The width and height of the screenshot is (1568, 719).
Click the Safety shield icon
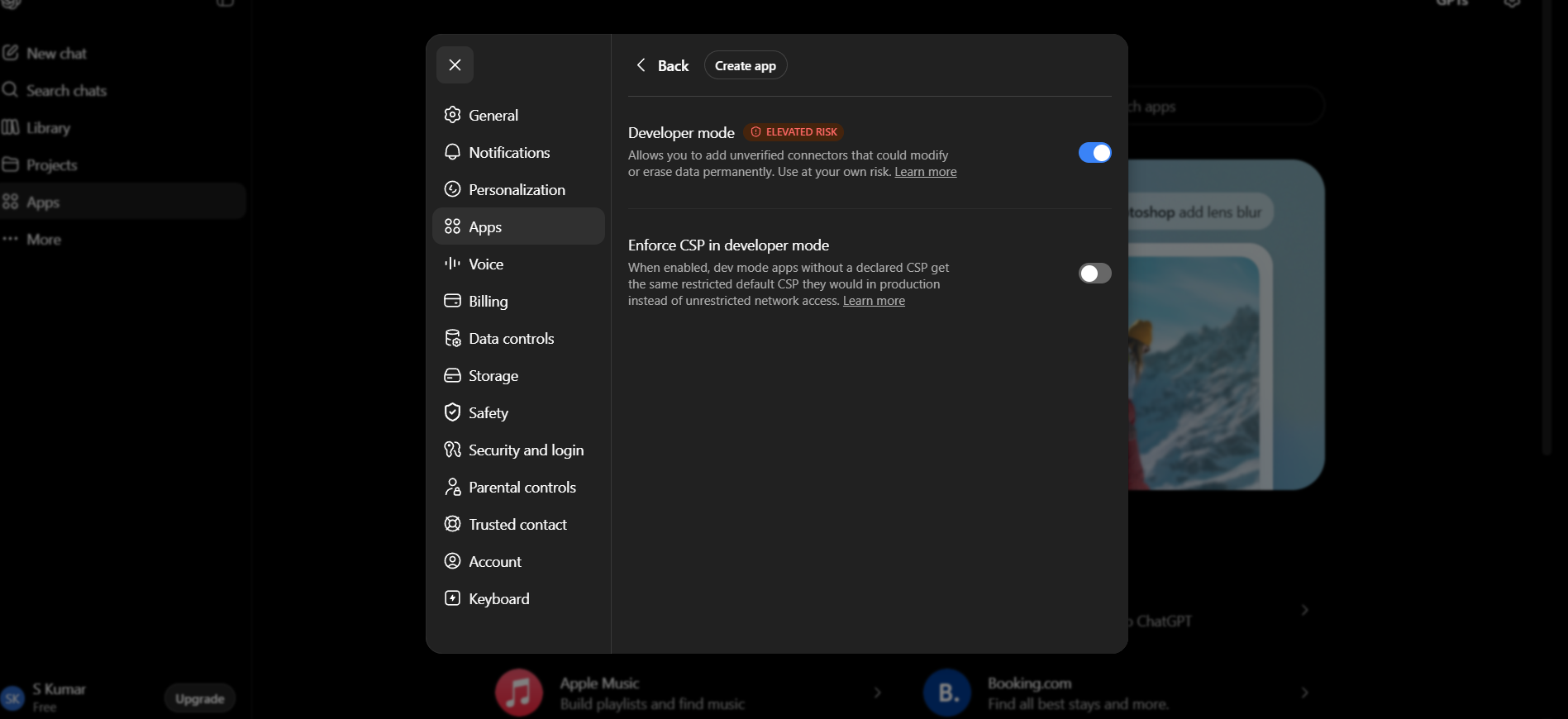pos(452,412)
